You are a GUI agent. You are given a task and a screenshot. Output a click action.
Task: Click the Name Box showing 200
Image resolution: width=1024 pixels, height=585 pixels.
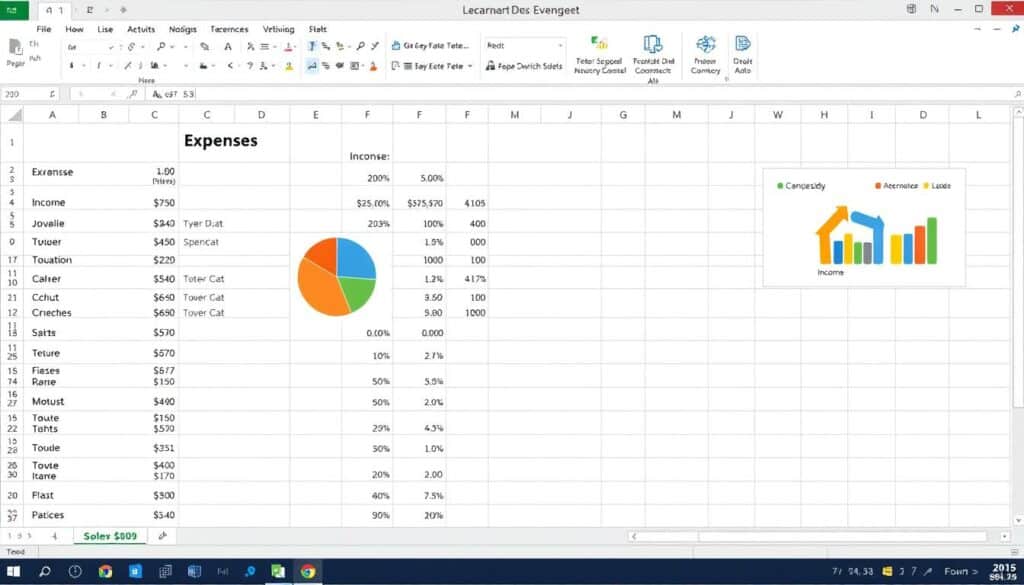[x=29, y=94]
